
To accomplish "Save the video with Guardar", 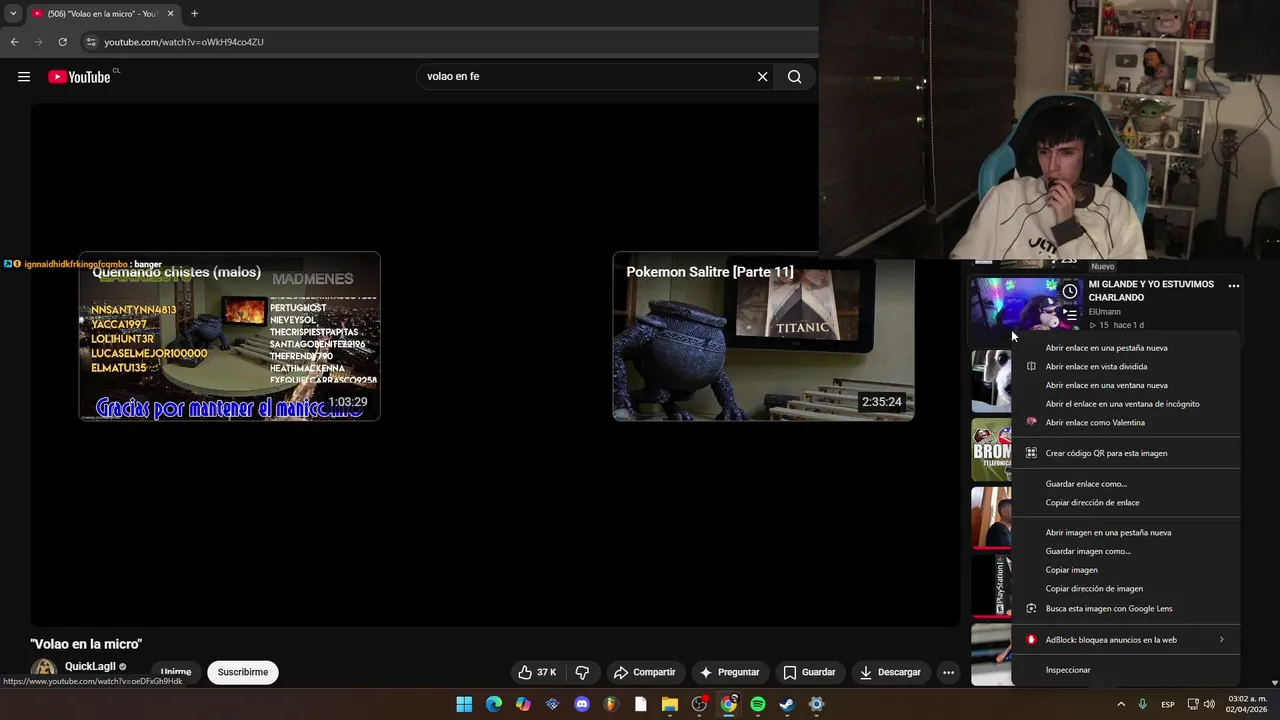I will click(809, 672).
